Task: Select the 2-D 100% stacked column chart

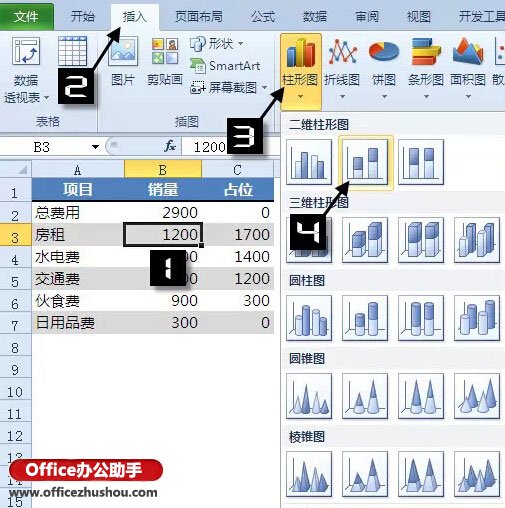Action: tap(421, 162)
